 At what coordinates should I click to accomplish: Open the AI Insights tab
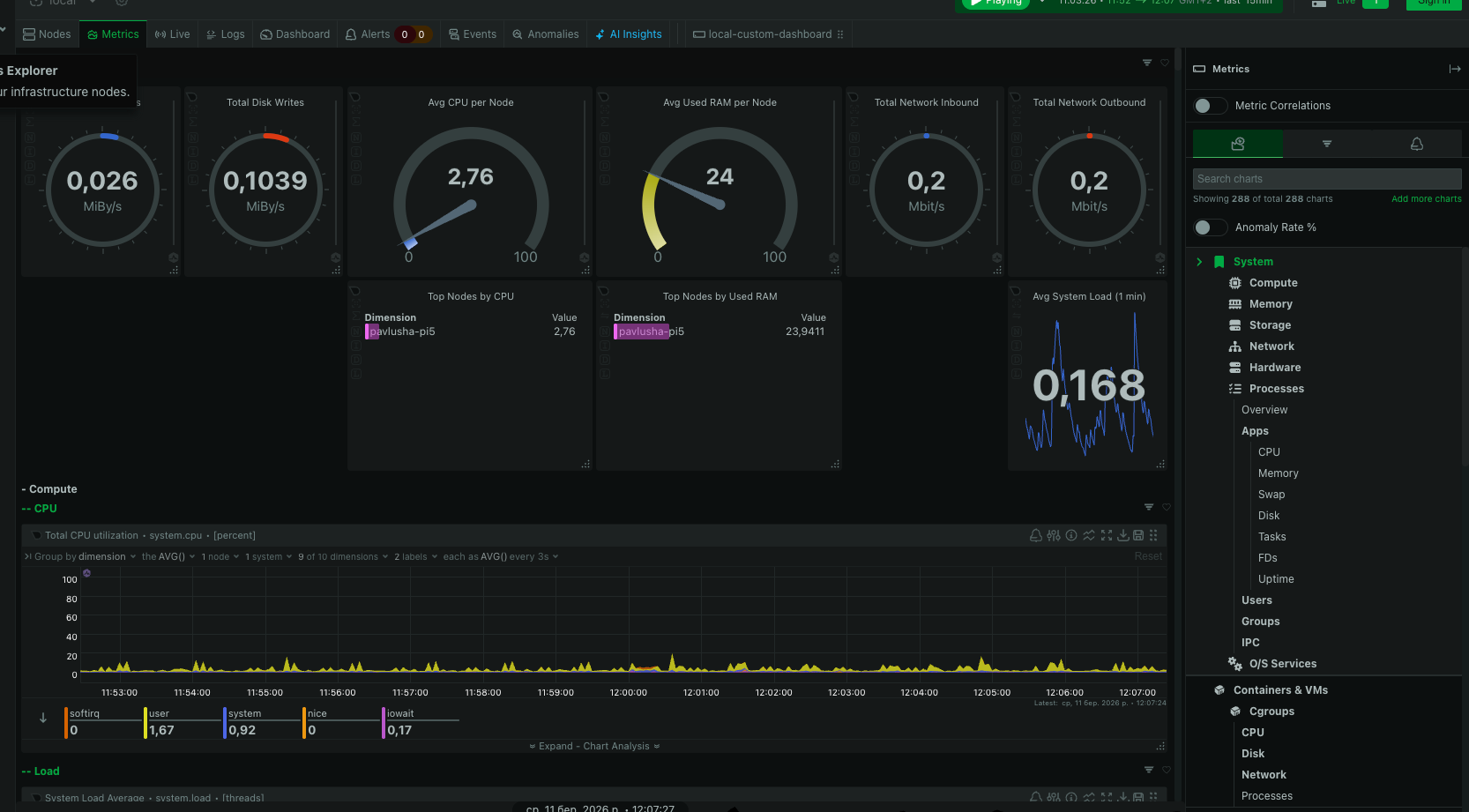[629, 34]
